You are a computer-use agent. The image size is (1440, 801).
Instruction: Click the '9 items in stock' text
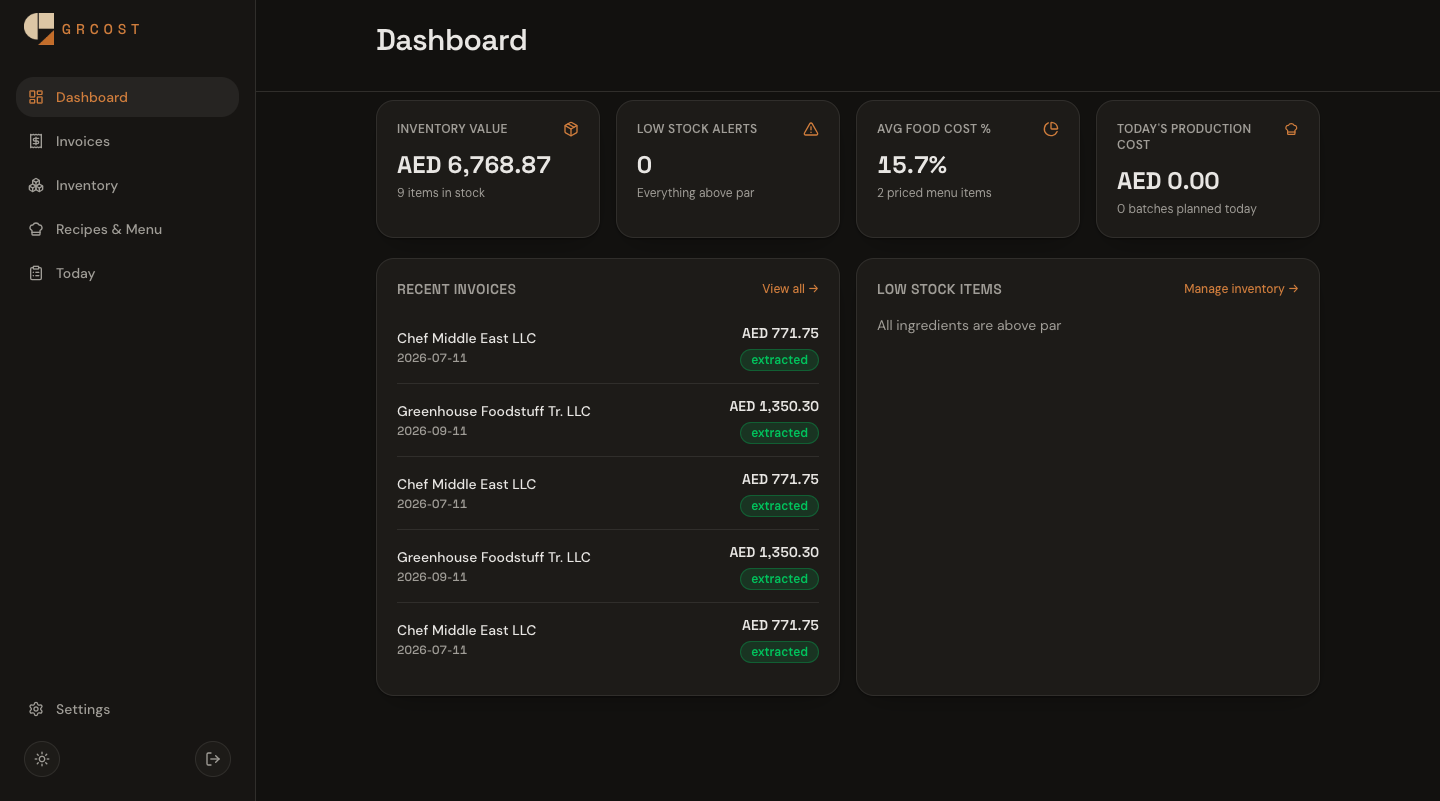(441, 193)
